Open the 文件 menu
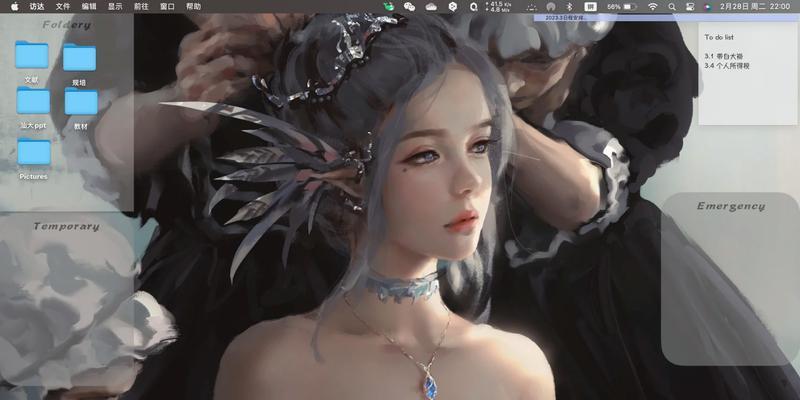Image resolution: width=800 pixels, height=400 pixels. [x=63, y=7]
